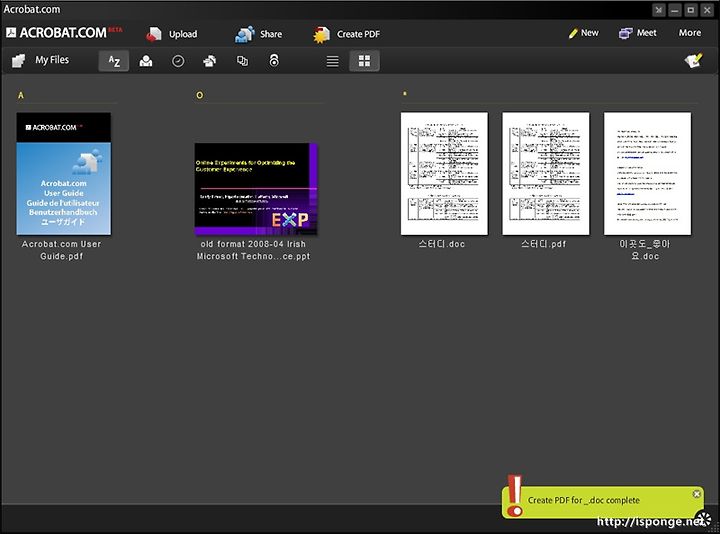Sort files by shared-with icon
720x534 pixels.
210,61
